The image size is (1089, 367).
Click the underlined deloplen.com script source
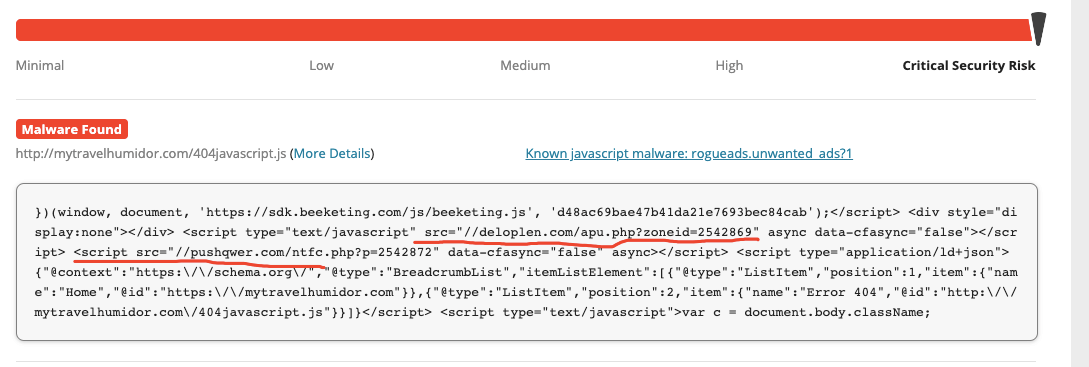click(592, 231)
